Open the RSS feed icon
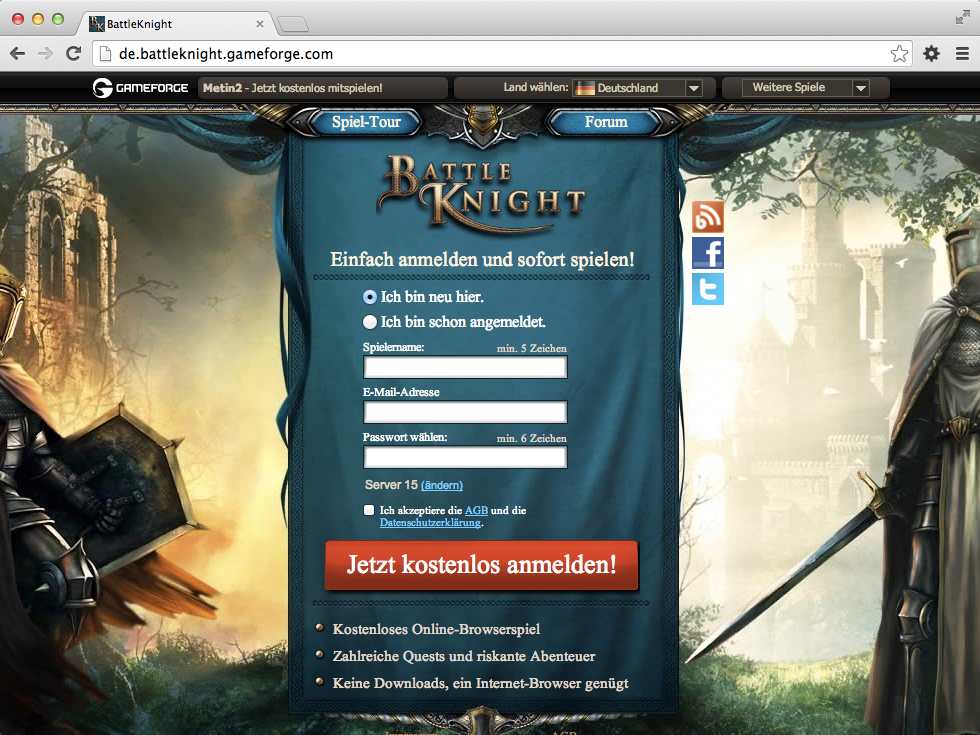This screenshot has width=980, height=735. click(x=707, y=216)
